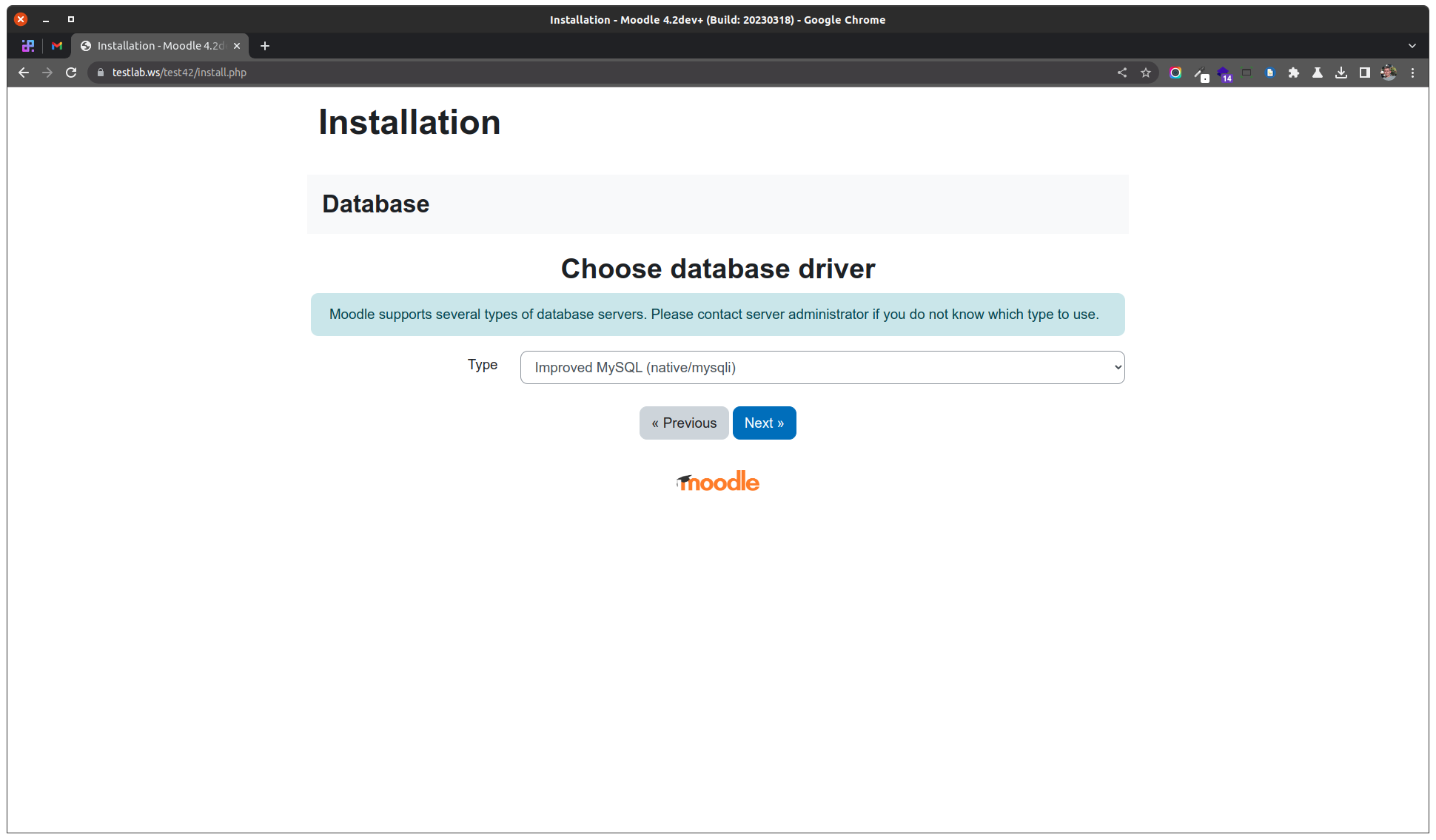Open the purple extension with badge 14
This screenshot has width=1436, height=840.
click(x=1224, y=73)
